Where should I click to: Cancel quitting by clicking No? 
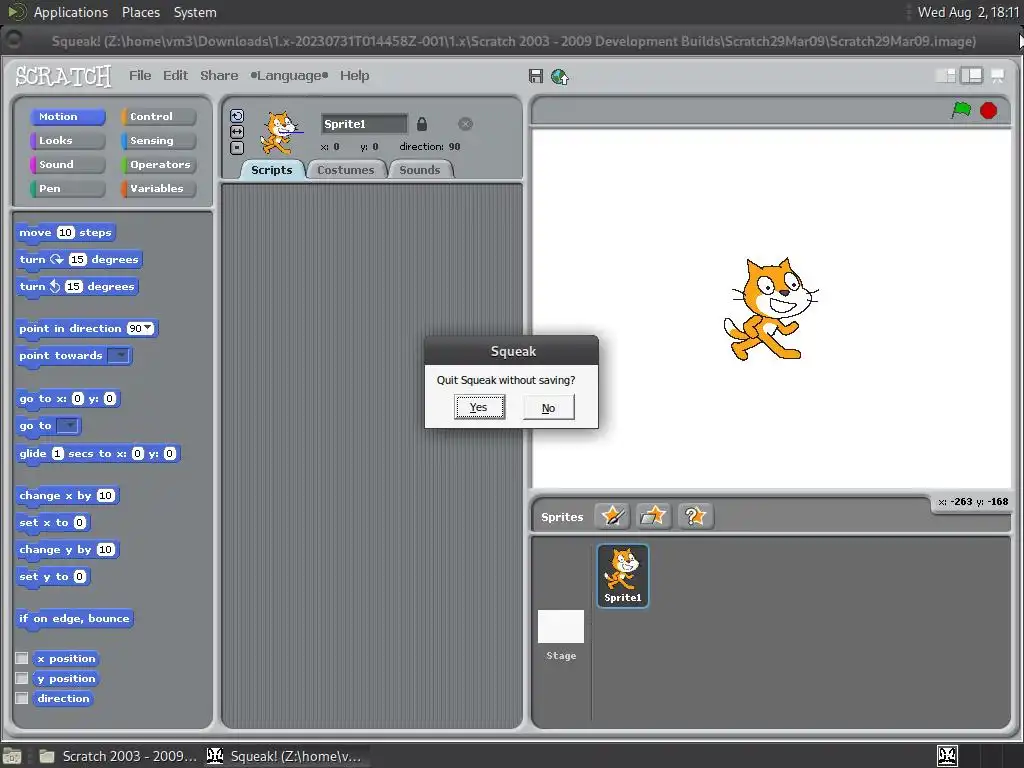[x=549, y=408]
